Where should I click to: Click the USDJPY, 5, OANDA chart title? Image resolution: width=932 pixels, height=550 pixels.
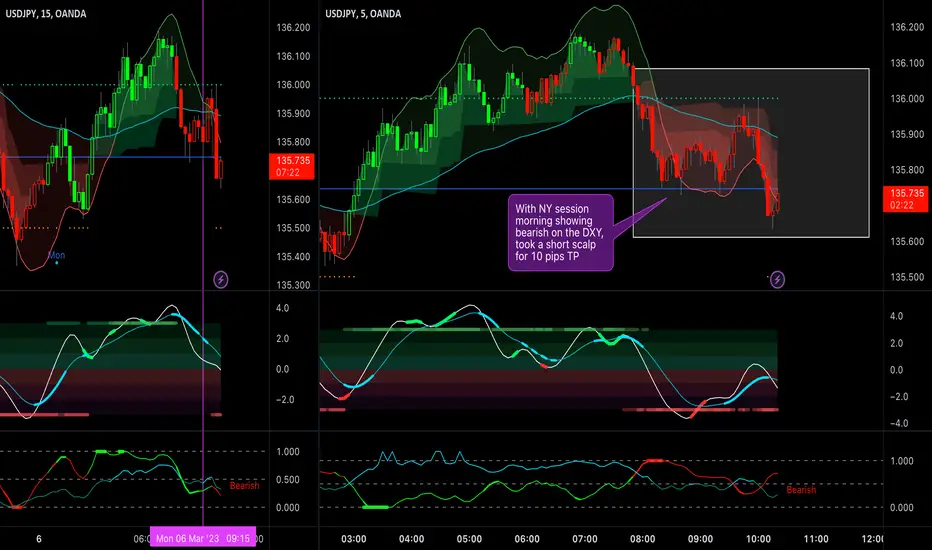tap(363, 14)
